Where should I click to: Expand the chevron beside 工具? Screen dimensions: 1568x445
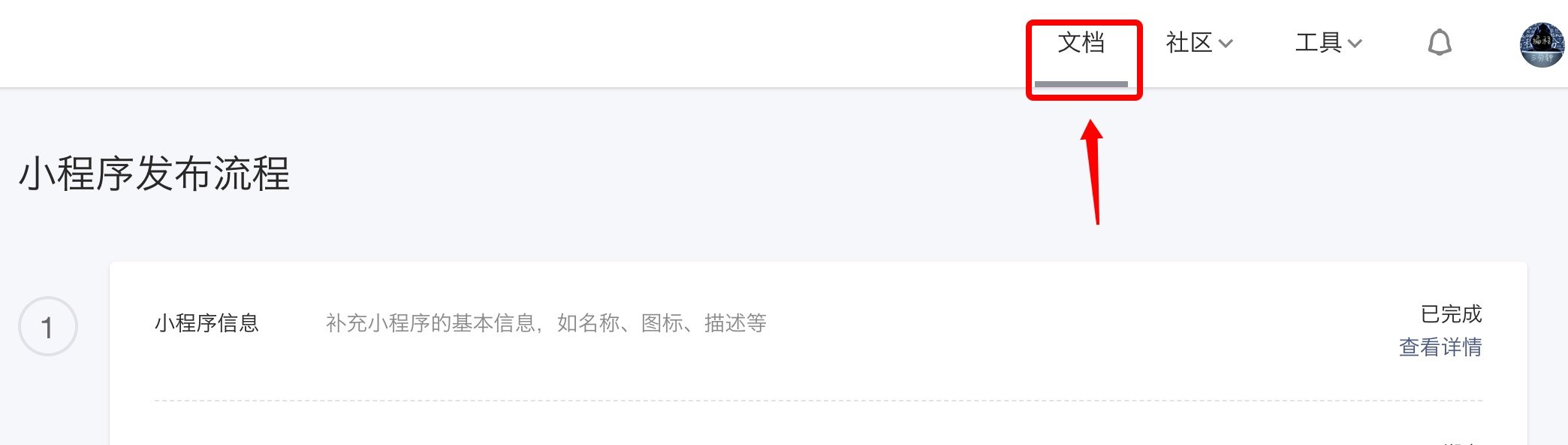(x=1355, y=44)
